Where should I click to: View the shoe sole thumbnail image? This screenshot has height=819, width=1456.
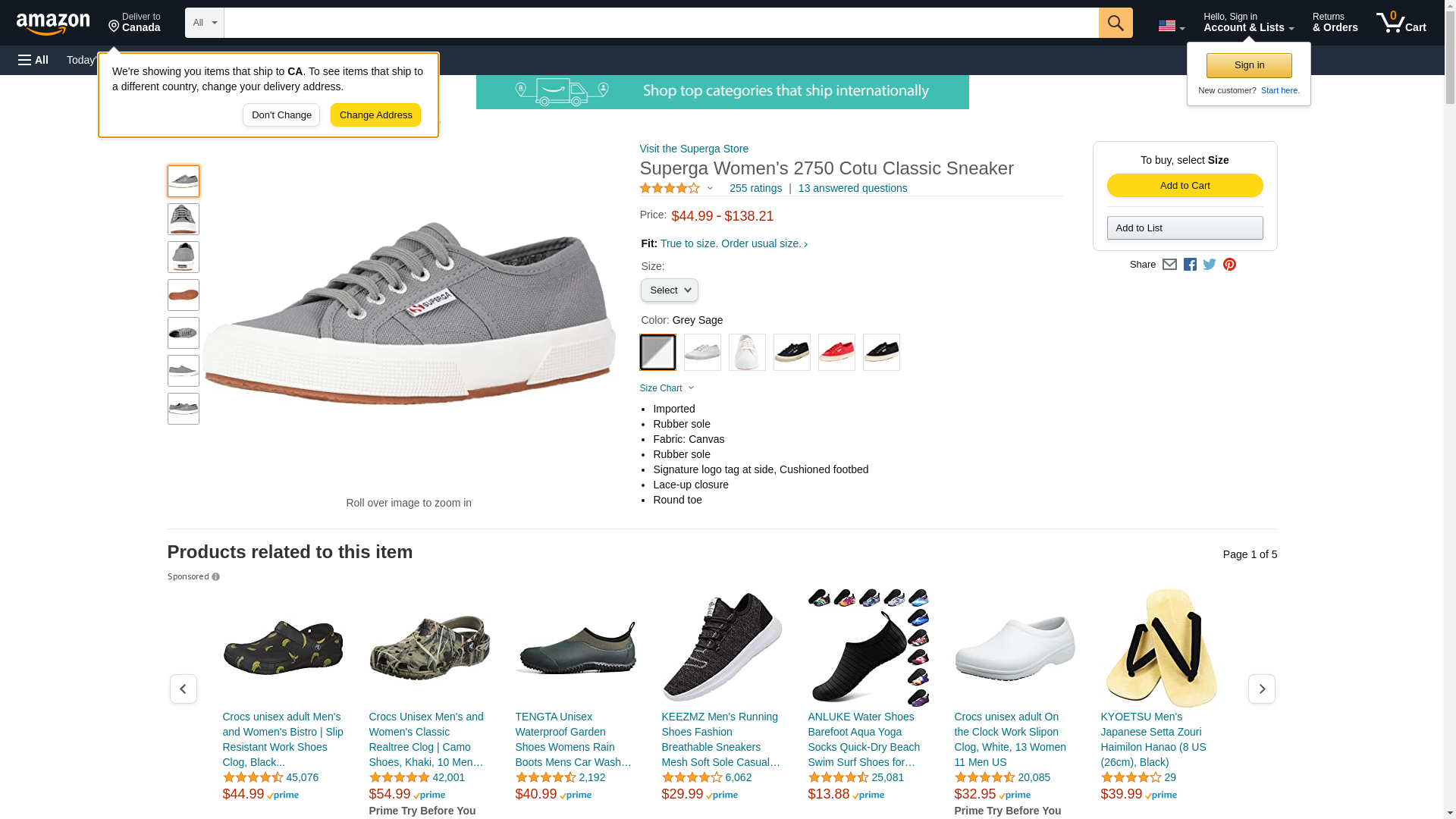point(184,295)
